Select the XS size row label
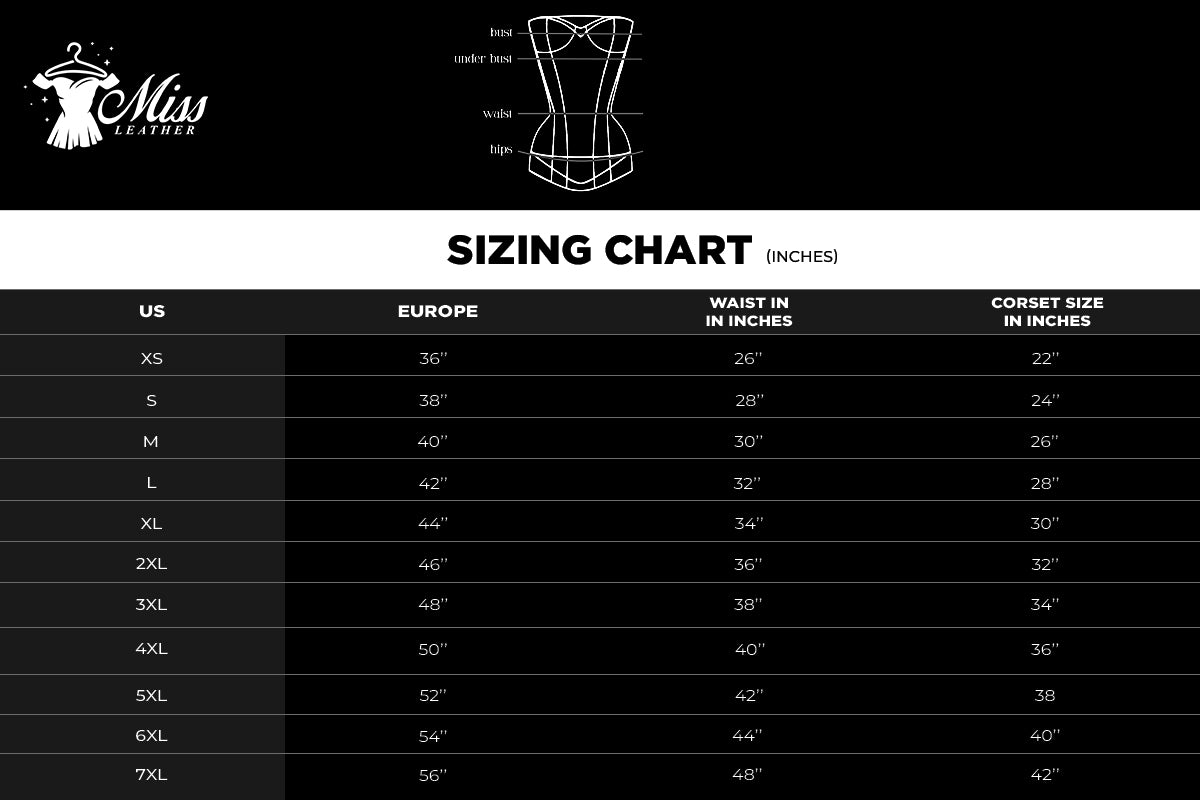 152,358
